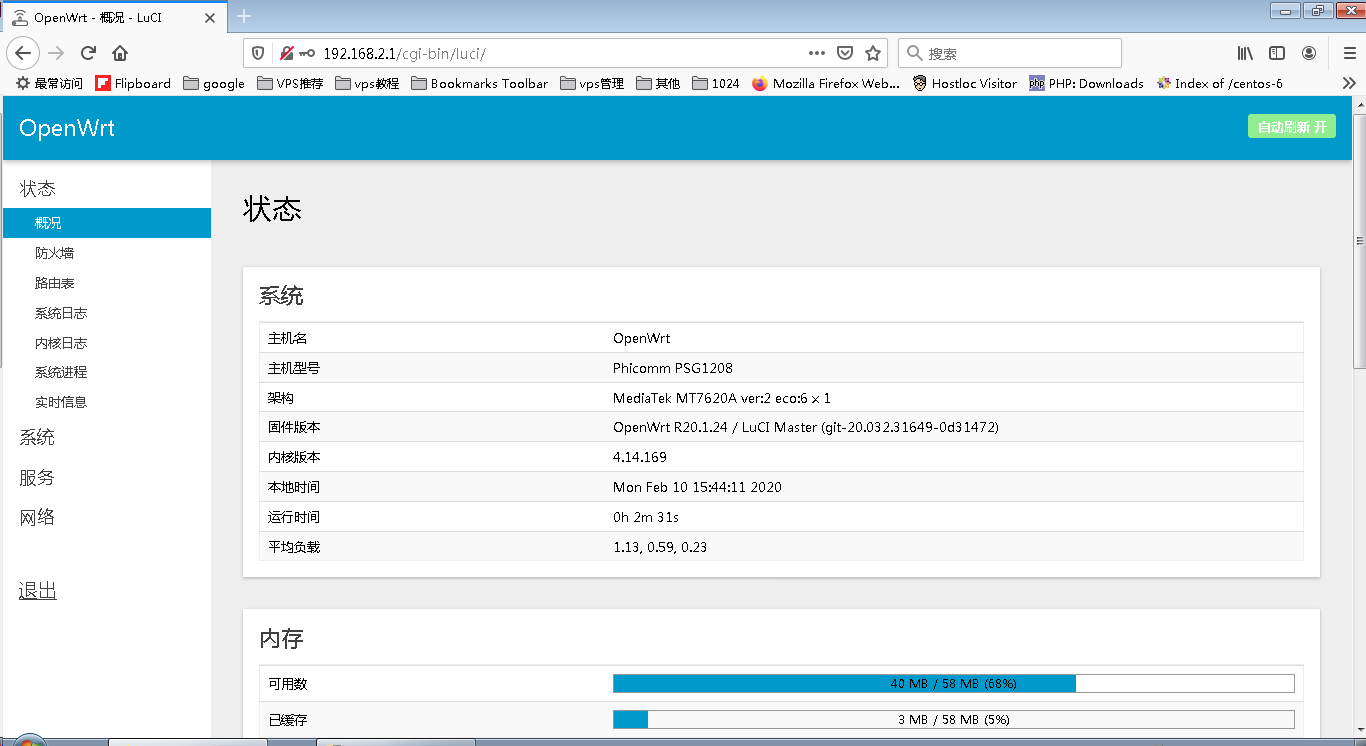Screen dimensions: 1366x746
Task: Open the Flipboard bookmark
Action: pos(133,83)
